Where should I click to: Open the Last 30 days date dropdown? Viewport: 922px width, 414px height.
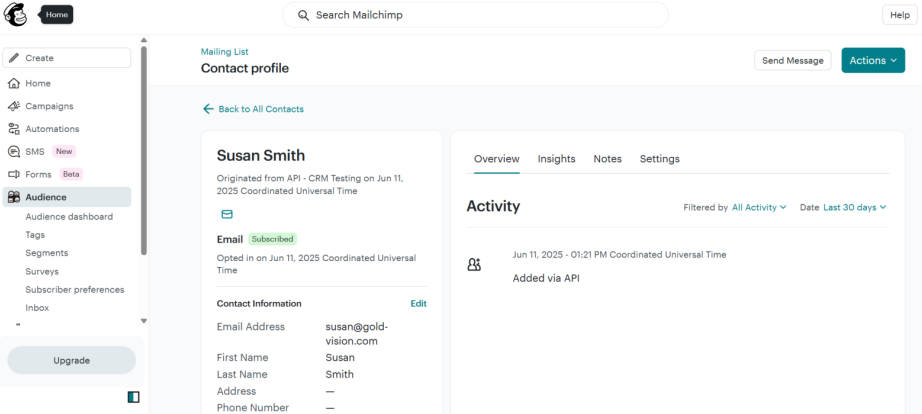(854, 207)
